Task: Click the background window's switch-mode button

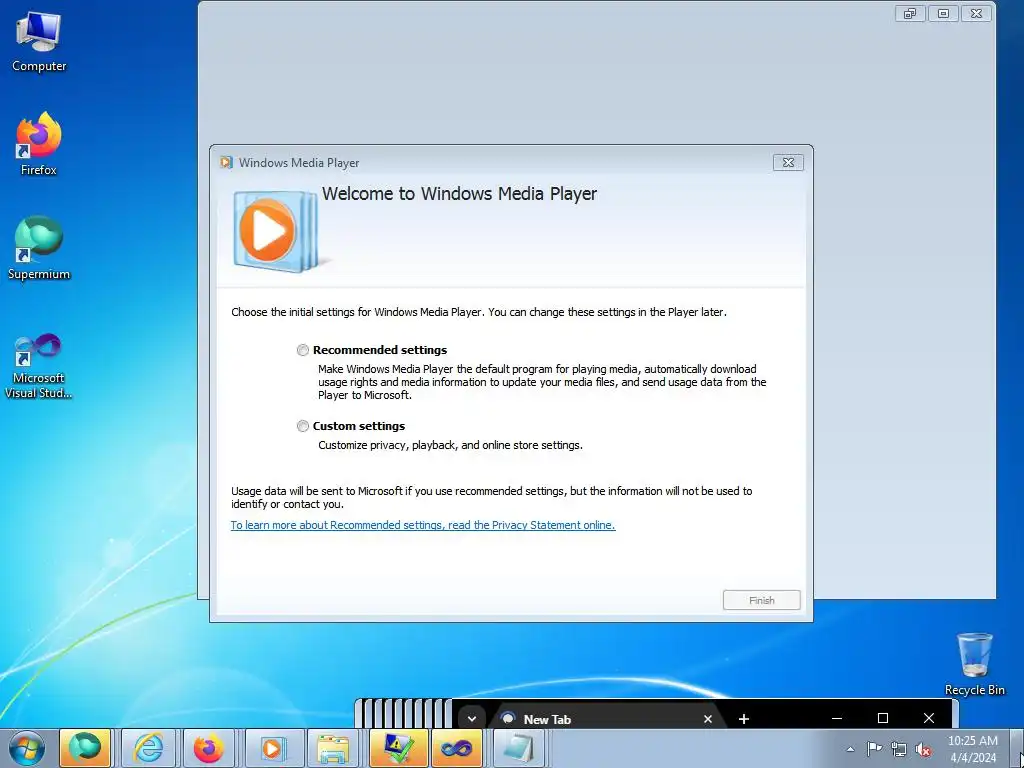Action: click(x=910, y=13)
